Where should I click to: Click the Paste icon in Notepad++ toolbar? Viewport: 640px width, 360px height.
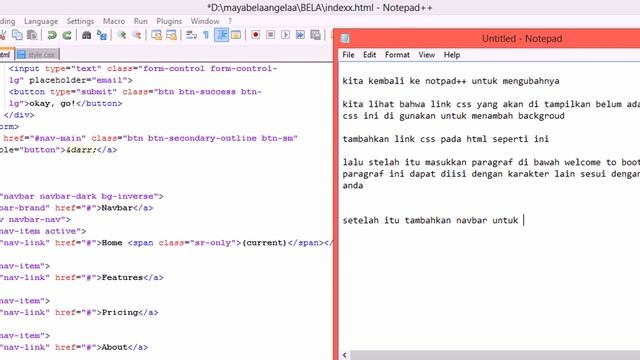click(x=32, y=35)
